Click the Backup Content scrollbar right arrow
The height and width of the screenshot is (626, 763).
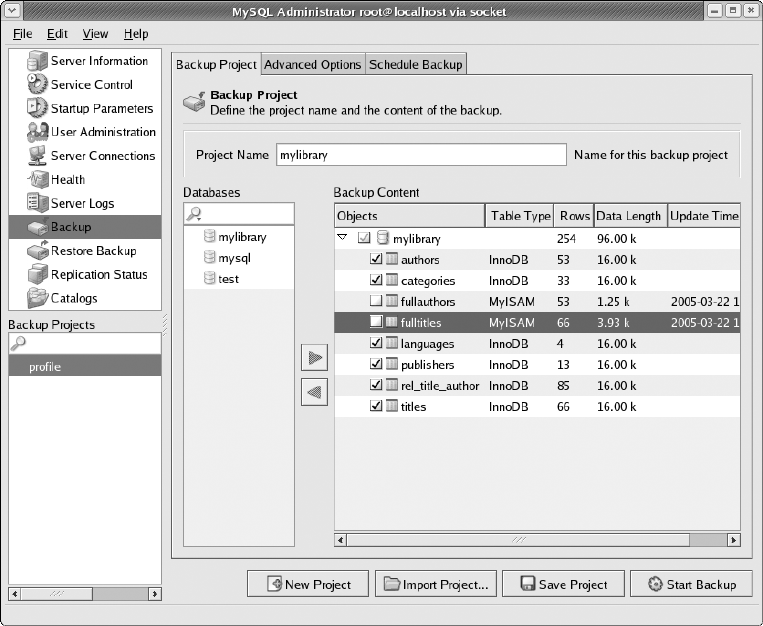(x=734, y=540)
